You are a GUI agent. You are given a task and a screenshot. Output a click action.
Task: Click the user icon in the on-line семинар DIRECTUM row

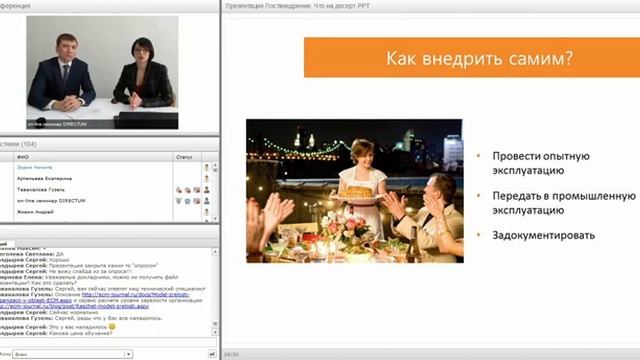[207, 200]
